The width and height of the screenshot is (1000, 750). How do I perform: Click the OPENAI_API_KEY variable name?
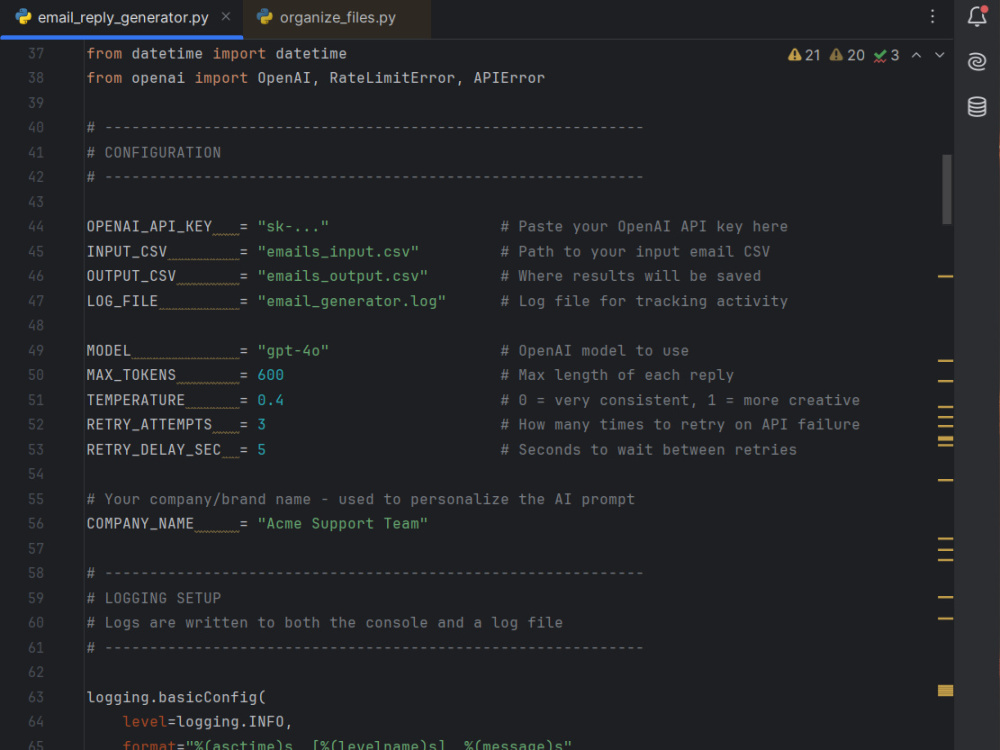(149, 226)
